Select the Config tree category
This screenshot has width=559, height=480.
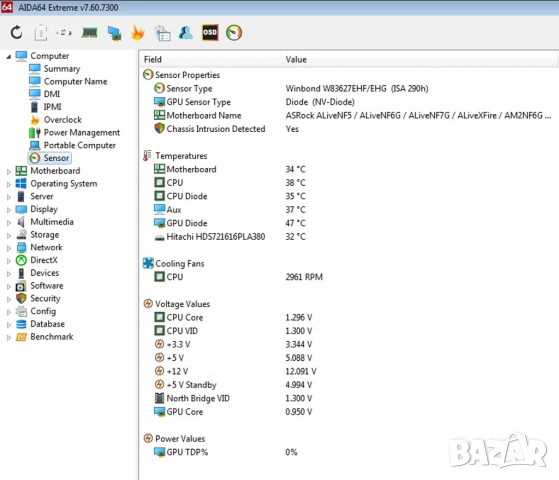click(x=43, y=311)
